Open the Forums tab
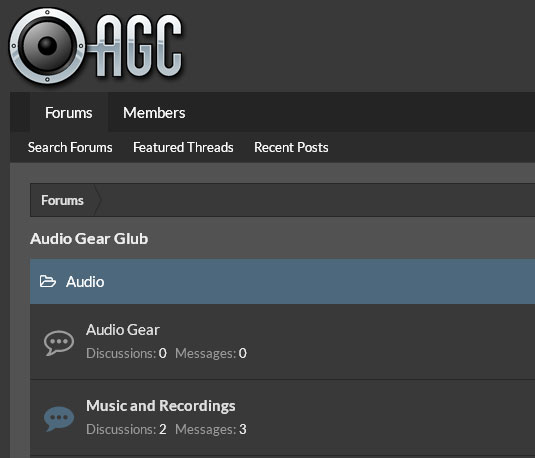This screenshot has height=458, width=535. click(69, 113)
